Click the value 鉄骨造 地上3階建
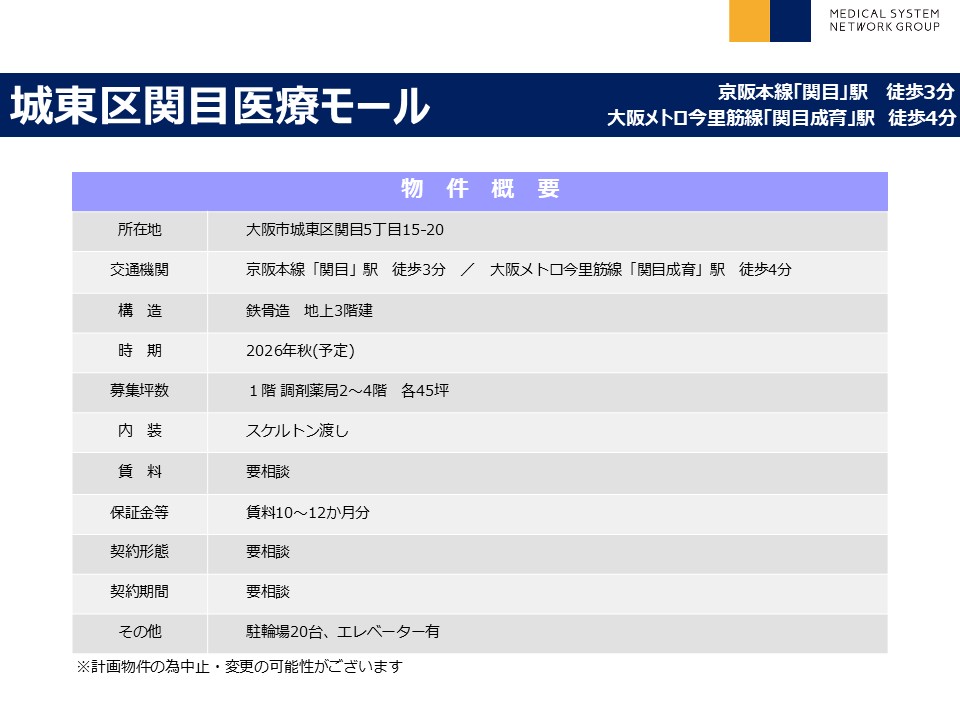This screenshot has height=720, width=960. [309, 310]
